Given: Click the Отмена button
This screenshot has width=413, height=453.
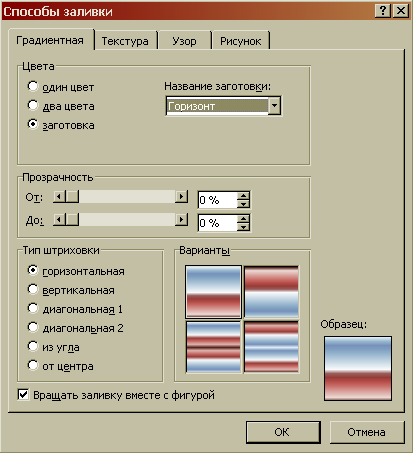Looking at the screenshot, I should click(367, 432).
